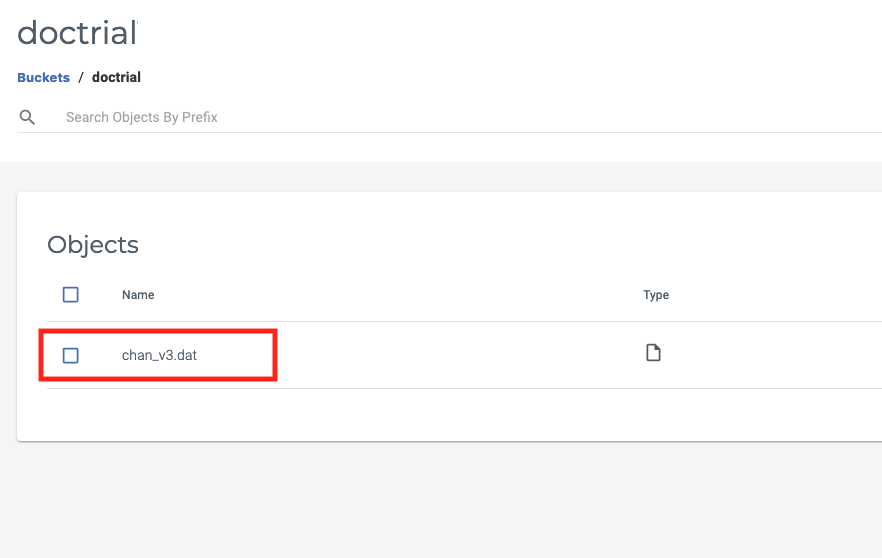Click the breadcrumb slash separator

81,77
